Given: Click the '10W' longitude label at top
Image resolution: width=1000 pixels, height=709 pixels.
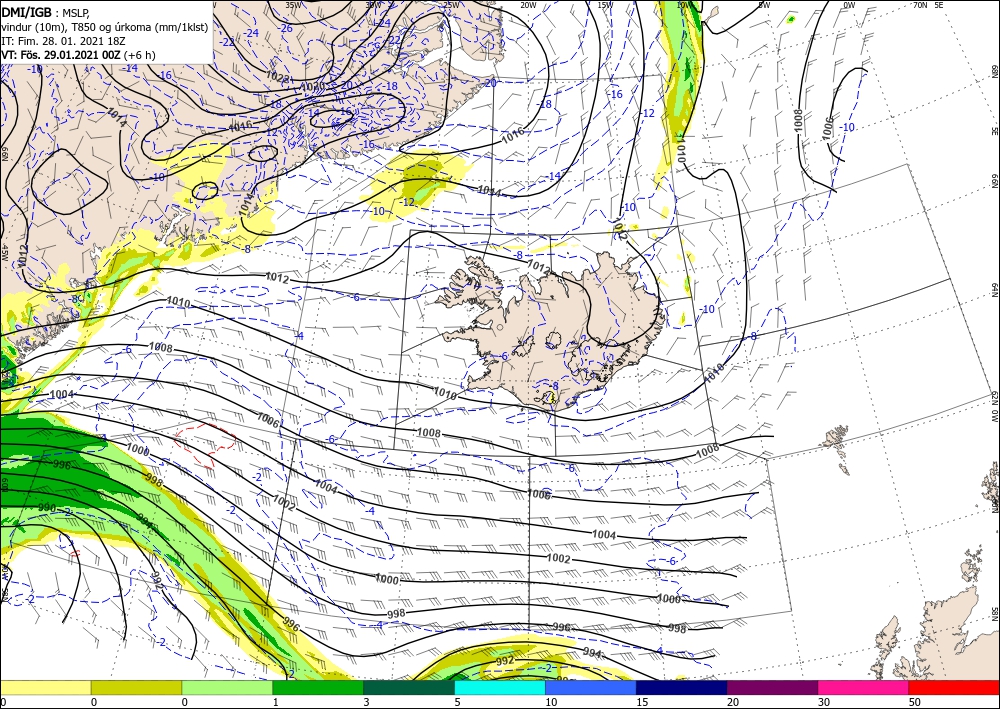Looking at the screenshot, I should (684, 5).
